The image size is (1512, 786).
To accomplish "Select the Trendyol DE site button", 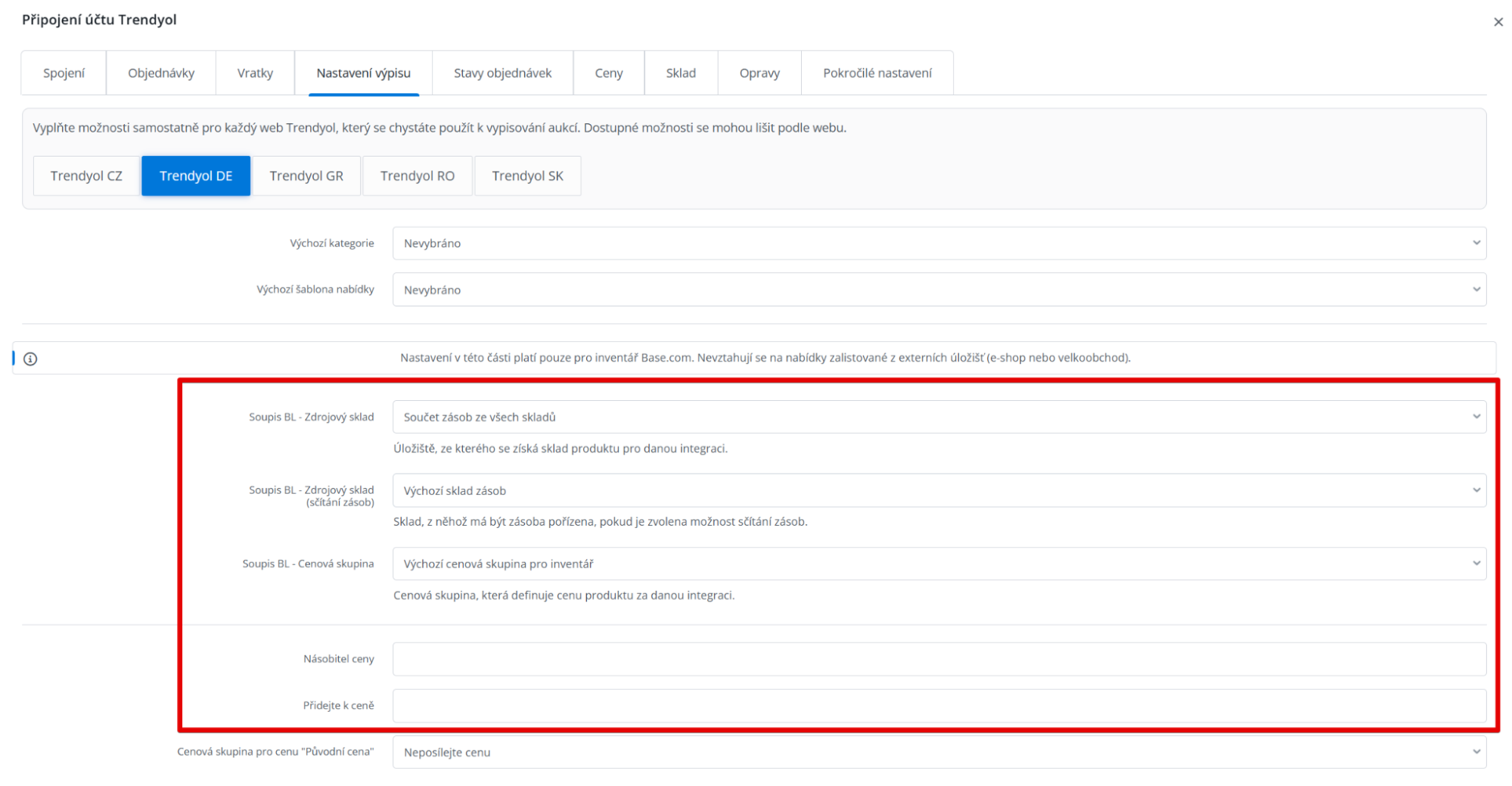I will click(196, 176).
